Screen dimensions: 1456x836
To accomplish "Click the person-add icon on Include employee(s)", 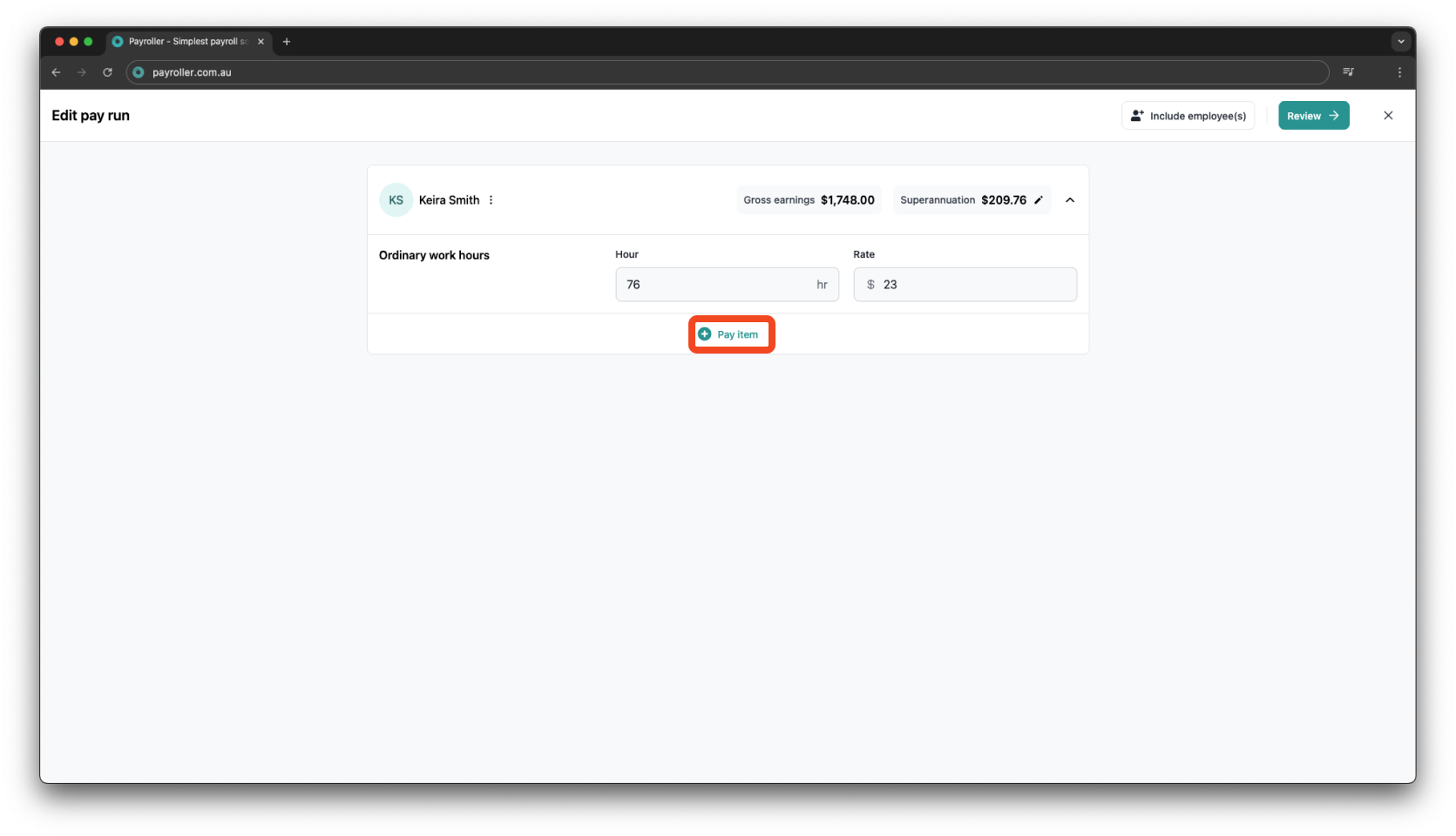I will point(1136,115).
